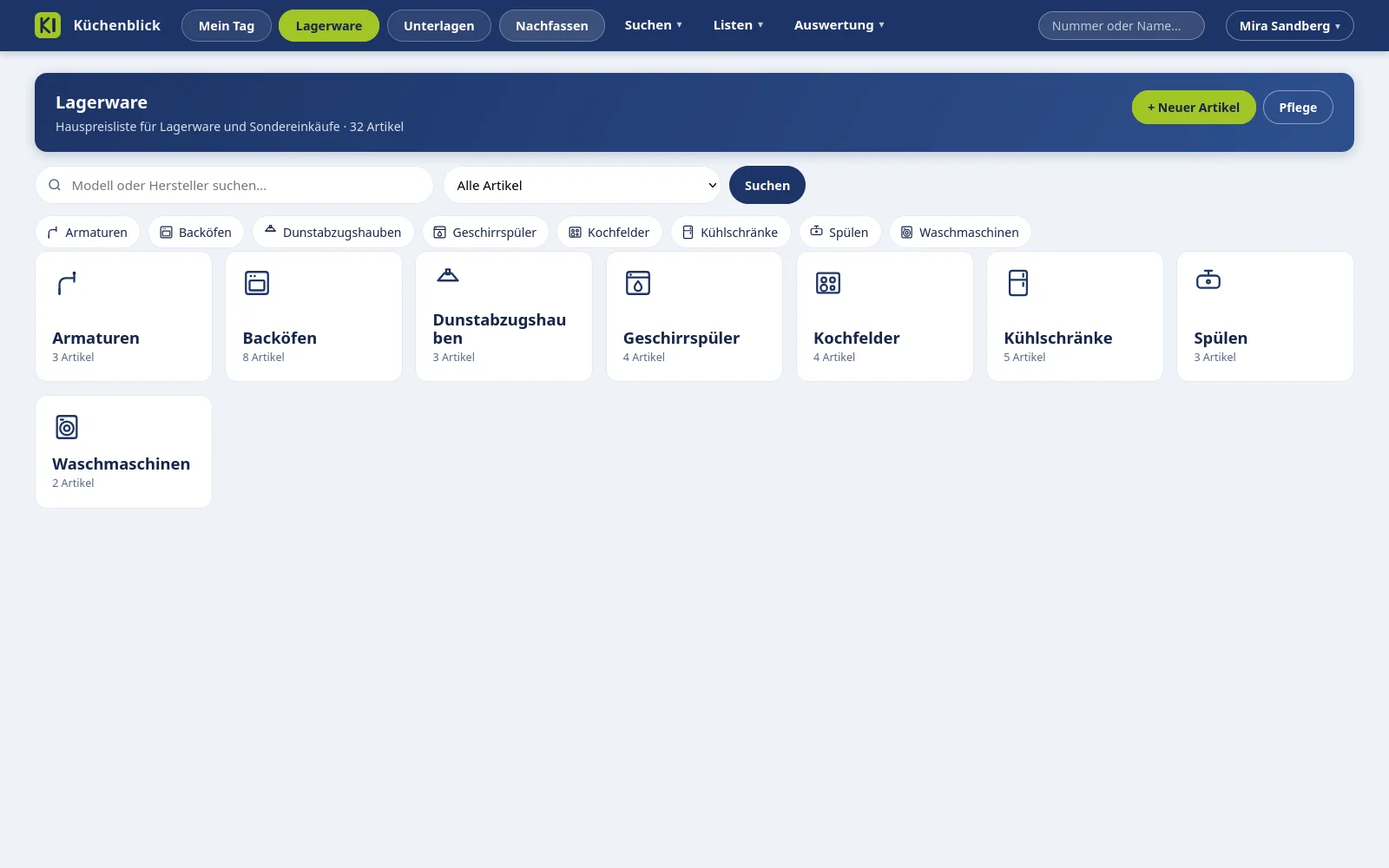Open the Backöfen card title
Image resolution: width=1389 pixels, height=868 pixels.
click(280, 339)
